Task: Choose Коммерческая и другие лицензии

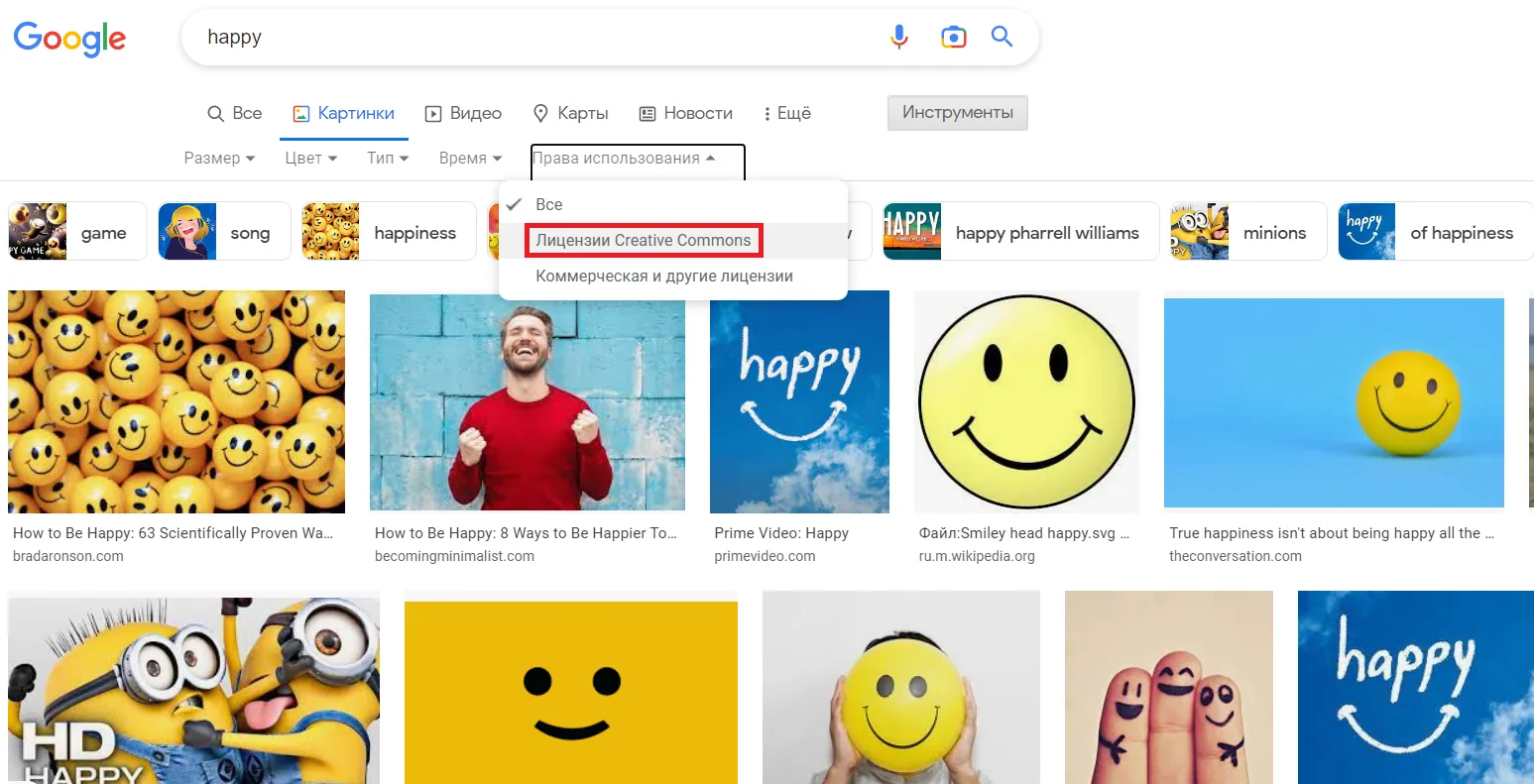Action: tap(673, 276)
